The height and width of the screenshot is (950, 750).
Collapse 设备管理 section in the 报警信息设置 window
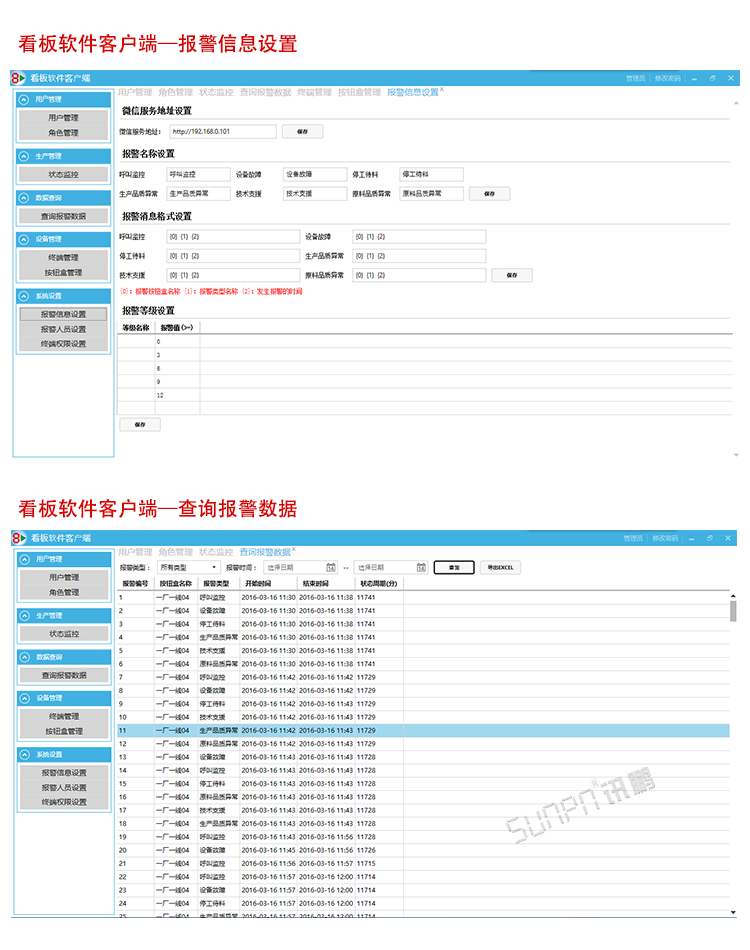coord(24,239)
